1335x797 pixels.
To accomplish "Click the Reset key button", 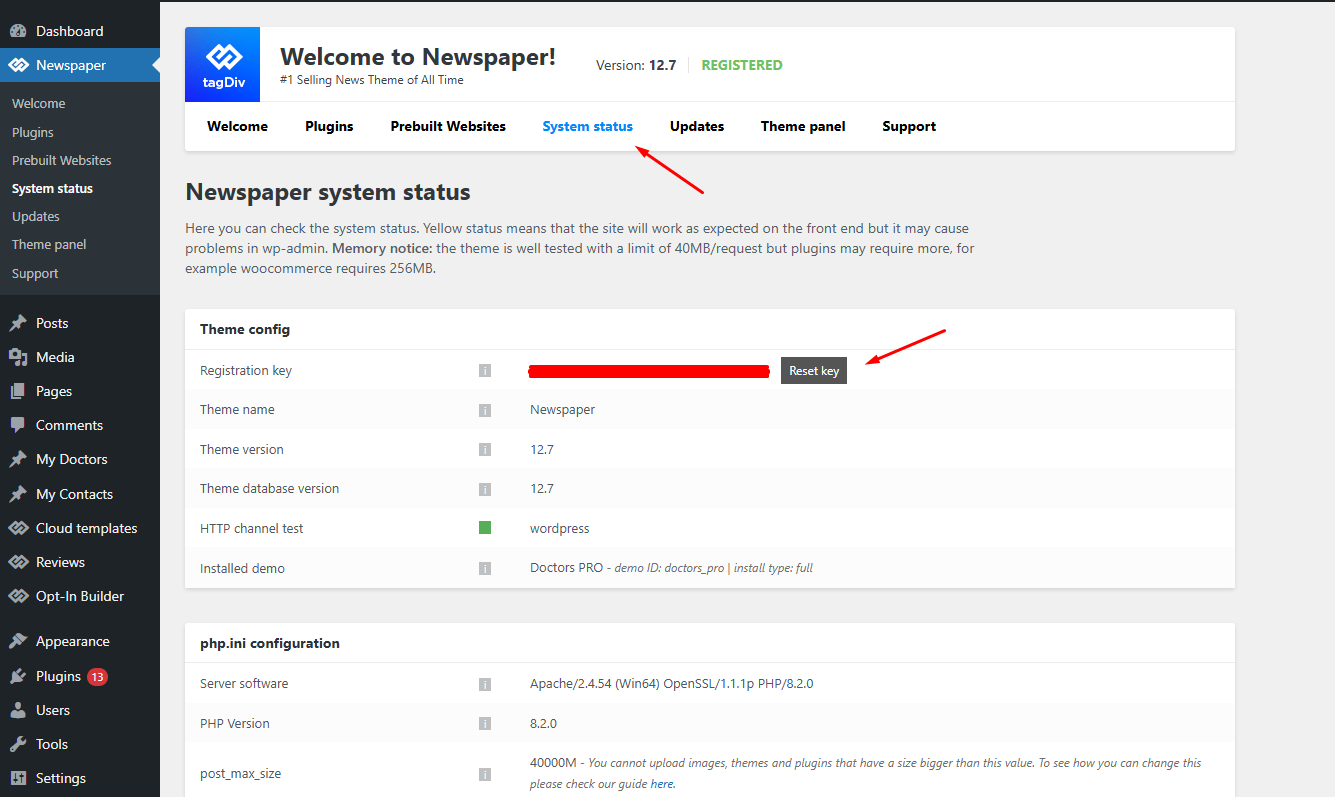I will (x=814, y=370).
